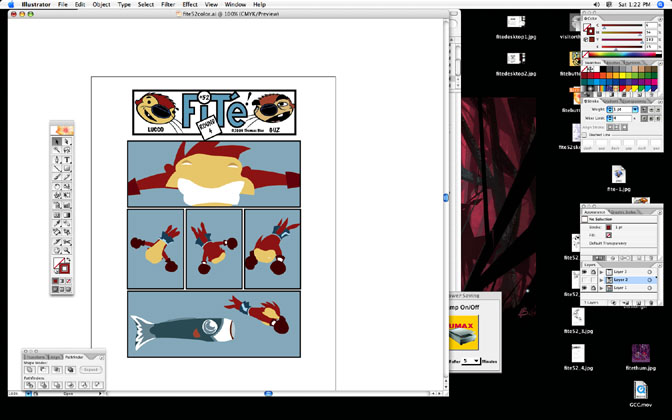
Task: Toggle lock icon on Layer 1
Action: 593,288
